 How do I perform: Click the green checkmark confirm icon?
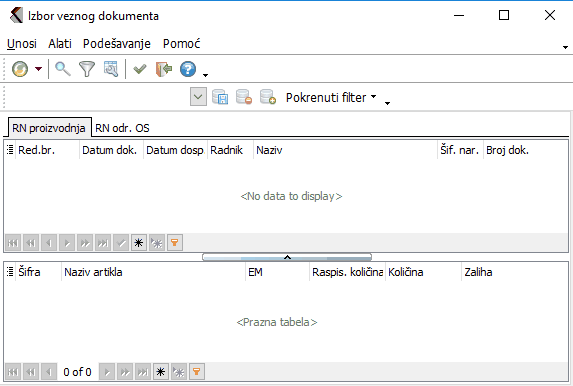[140, 69]
